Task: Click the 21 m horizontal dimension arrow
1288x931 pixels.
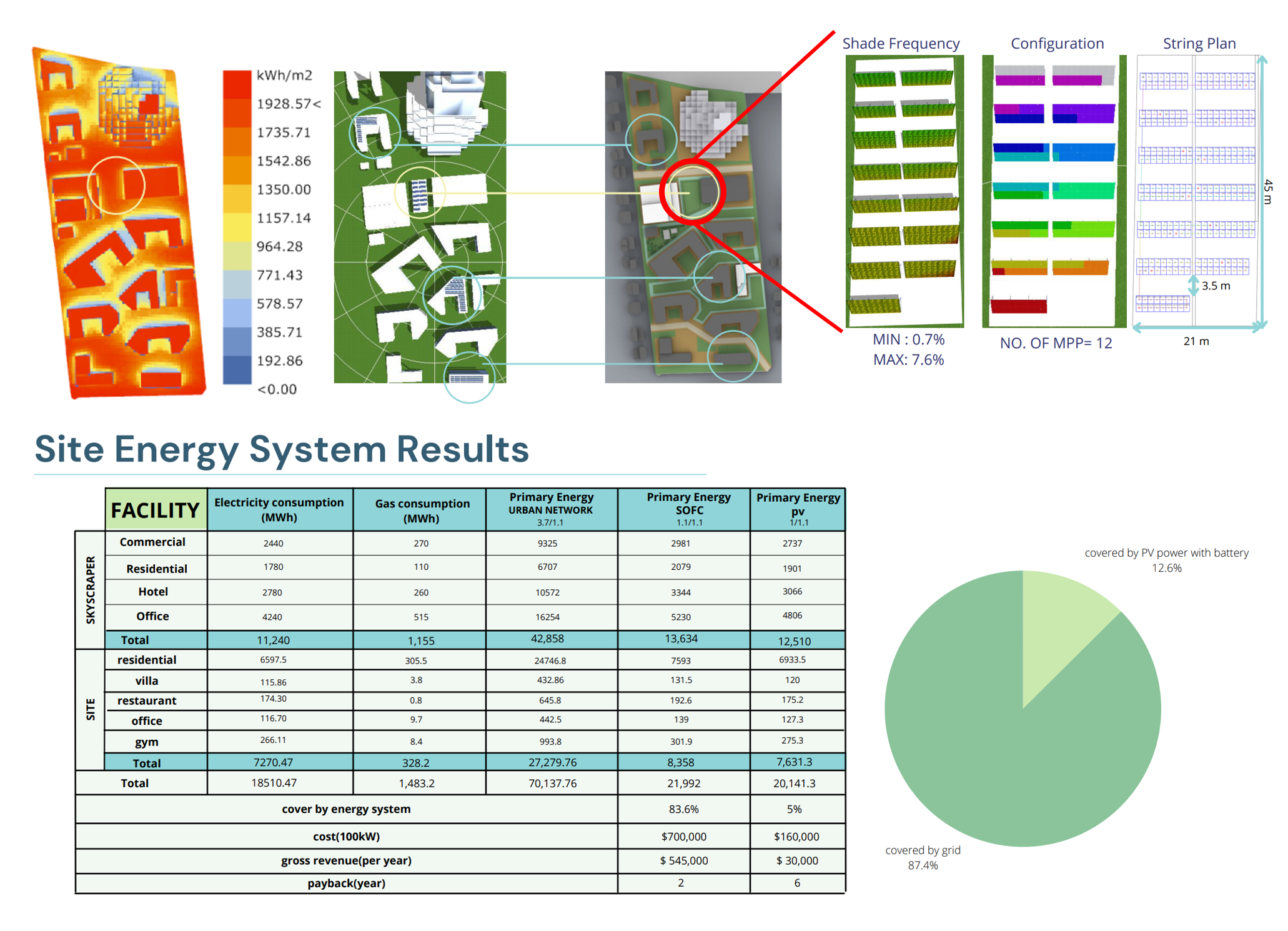Action: click(1196, 327)
